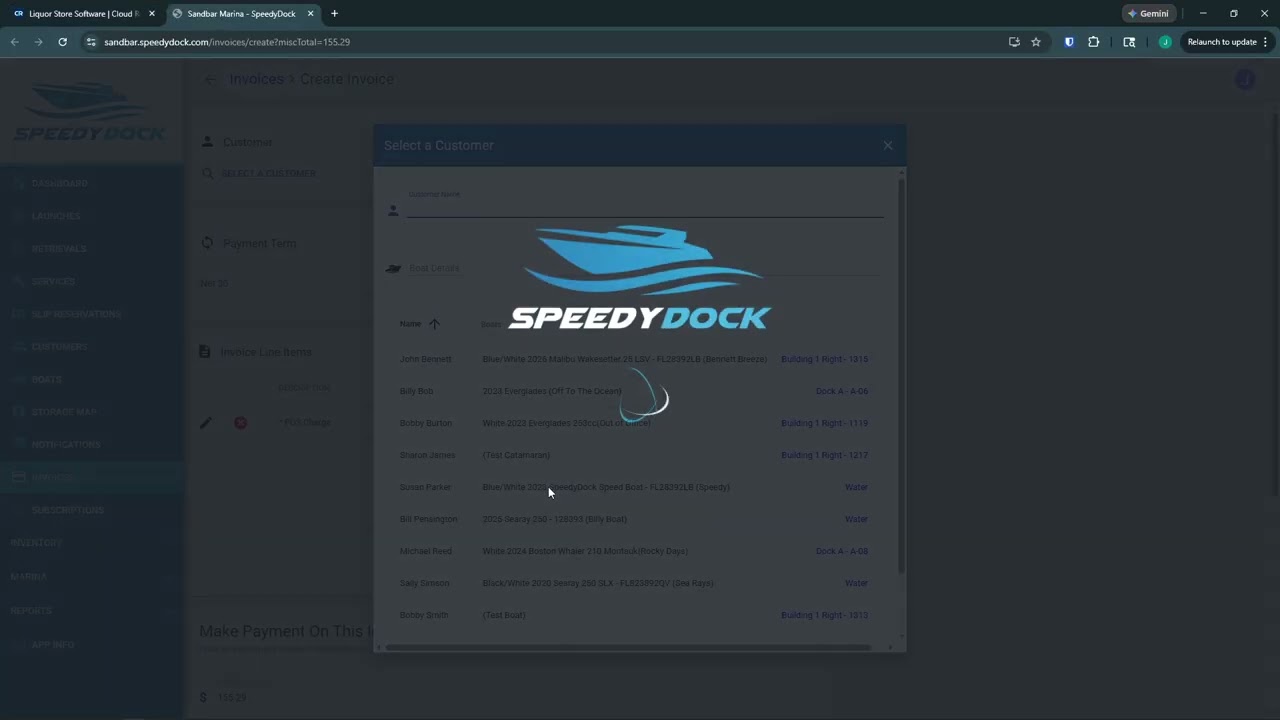Select customer Bill Penanigton
This screenshot has width=1280, height=720.
[x=428, y=519]
